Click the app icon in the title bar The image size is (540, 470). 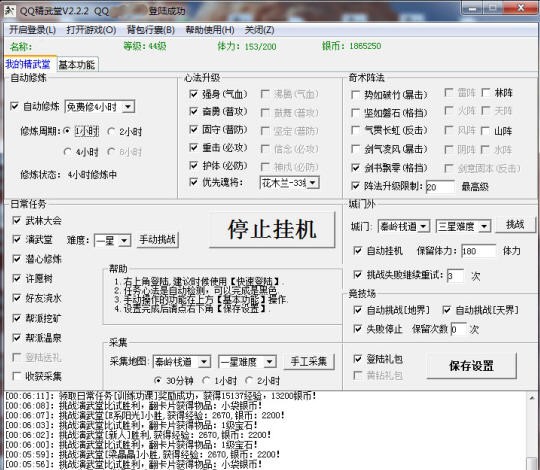pos(10,11)
